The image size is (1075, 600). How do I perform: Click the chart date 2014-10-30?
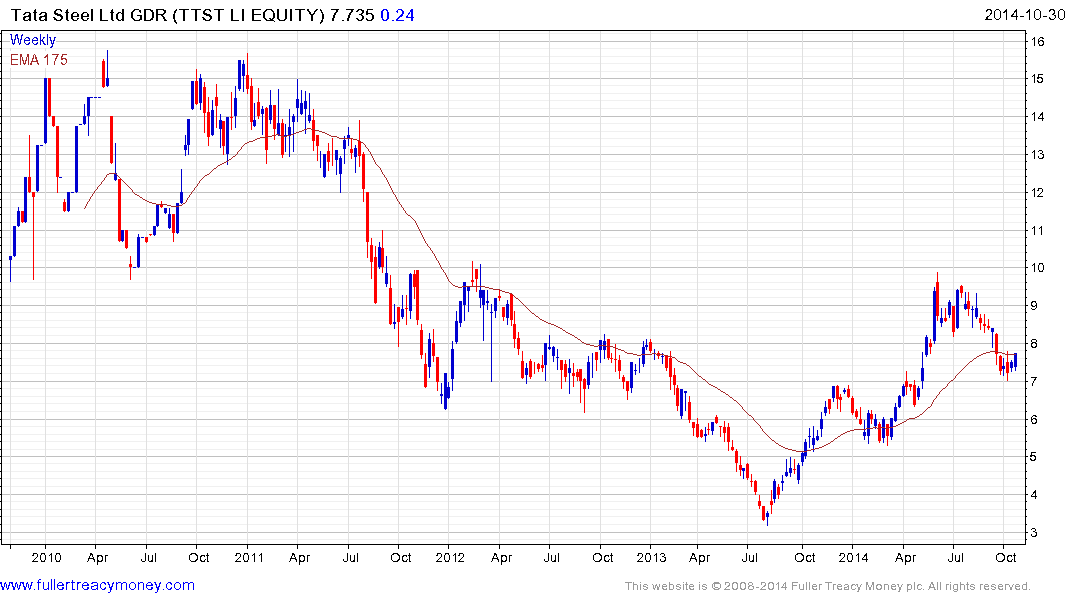click(x=1024, y=15)
